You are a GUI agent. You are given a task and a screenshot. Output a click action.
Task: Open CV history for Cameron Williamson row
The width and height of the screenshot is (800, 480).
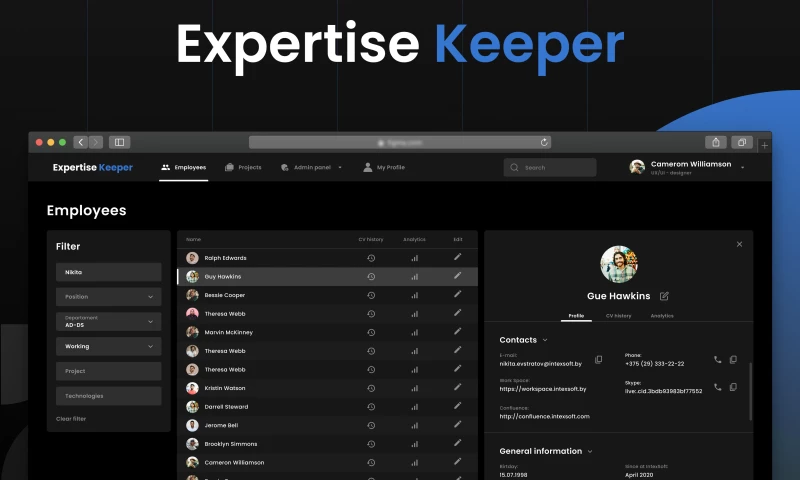[x=371, y=463]
